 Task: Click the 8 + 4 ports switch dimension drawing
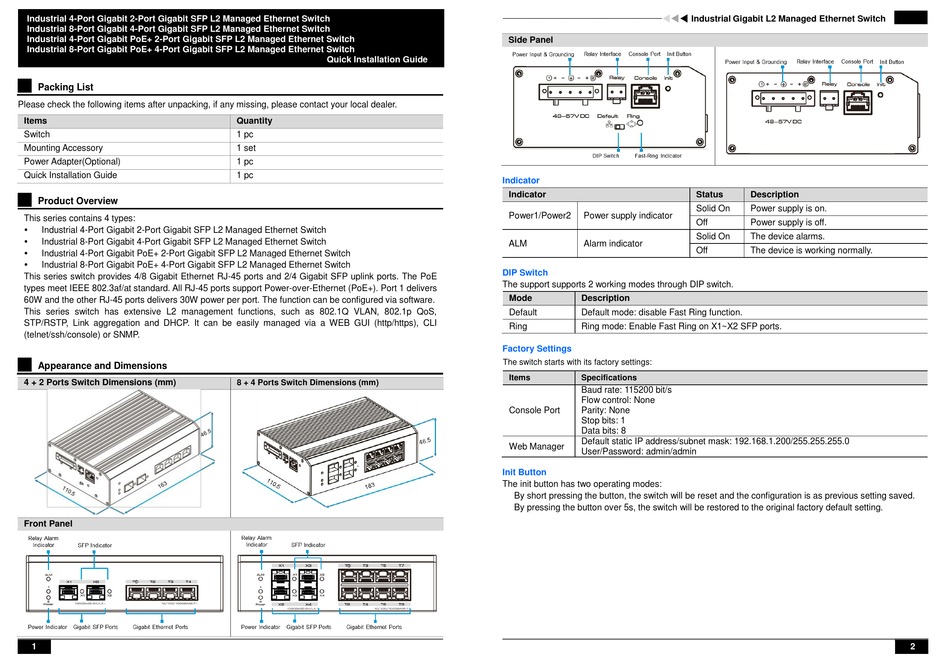pos(338,452)
